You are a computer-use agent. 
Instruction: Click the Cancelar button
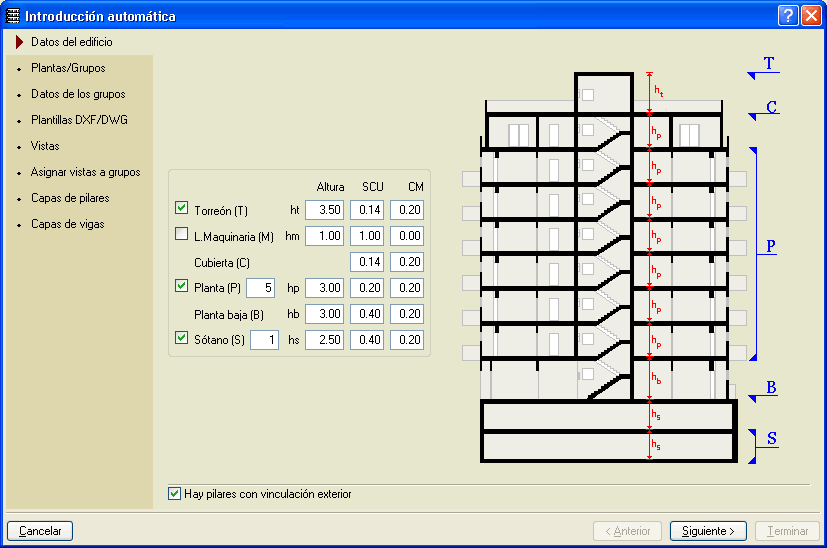tap(40, 531)
